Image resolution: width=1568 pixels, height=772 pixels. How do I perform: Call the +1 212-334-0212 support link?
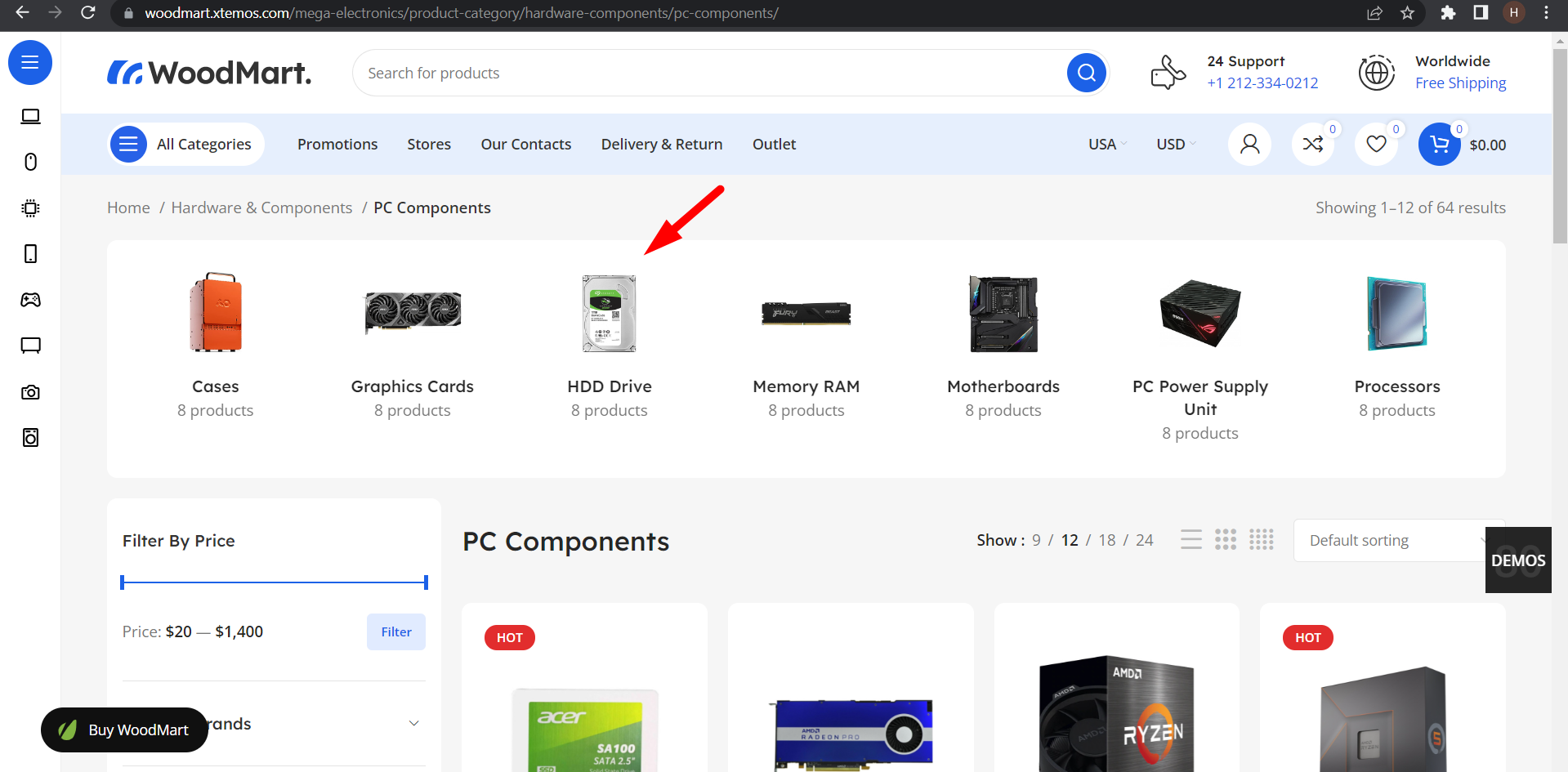(1262, 83)
